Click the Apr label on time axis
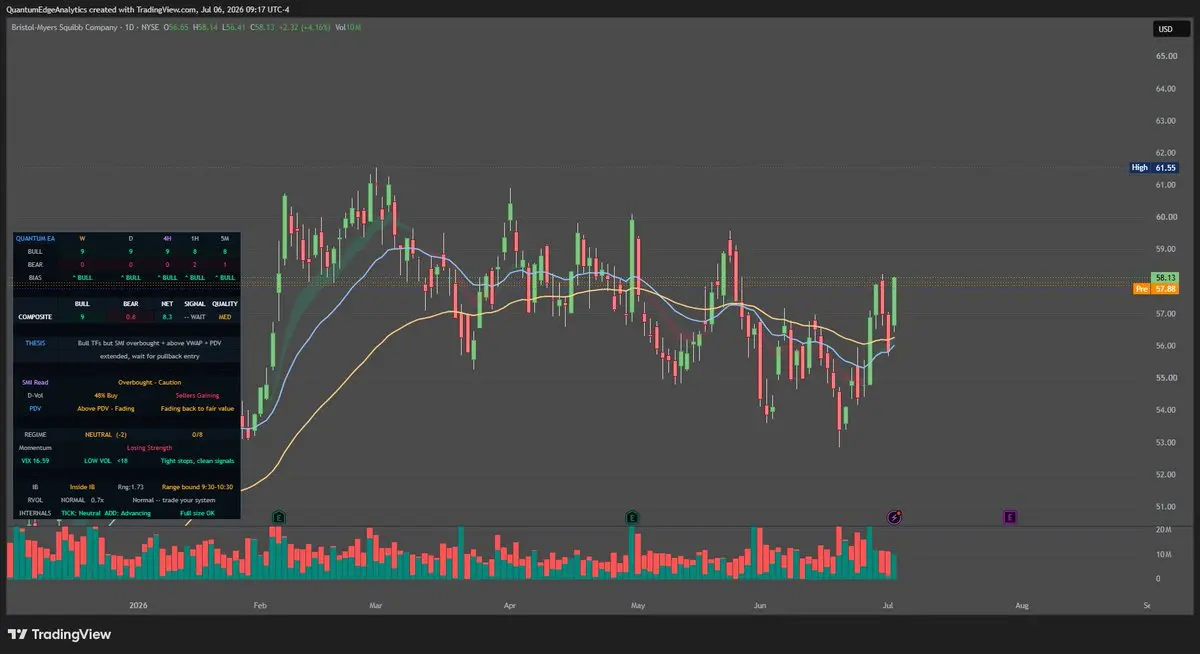The image size is (1200, 654). (x=509, y=605)
